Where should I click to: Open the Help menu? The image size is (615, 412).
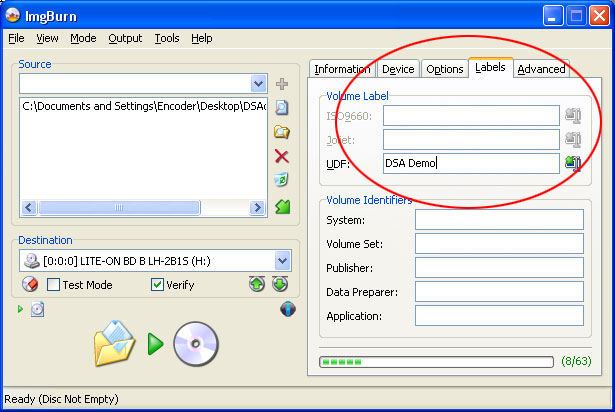pos(202,38)
